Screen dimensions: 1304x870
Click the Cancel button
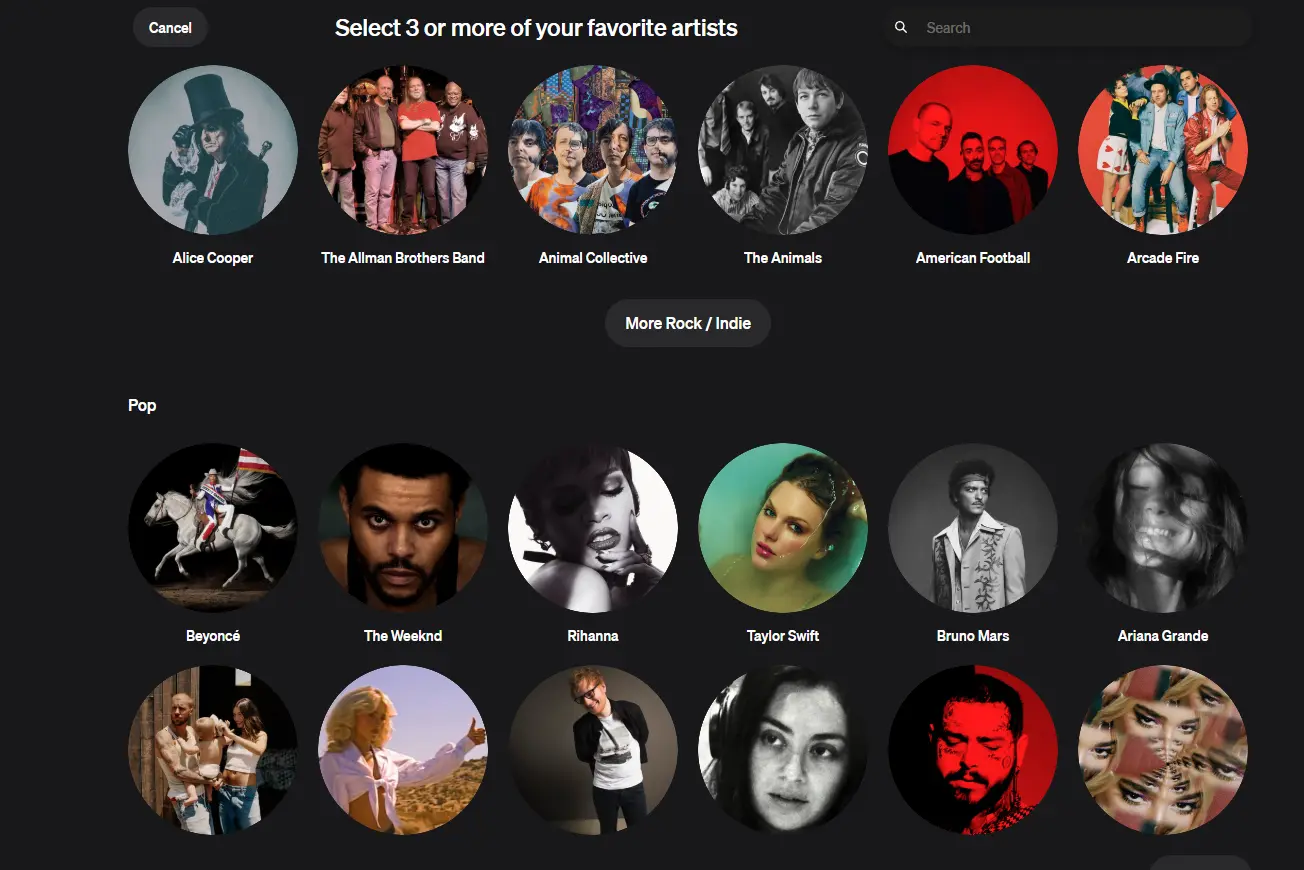(170, 28)
